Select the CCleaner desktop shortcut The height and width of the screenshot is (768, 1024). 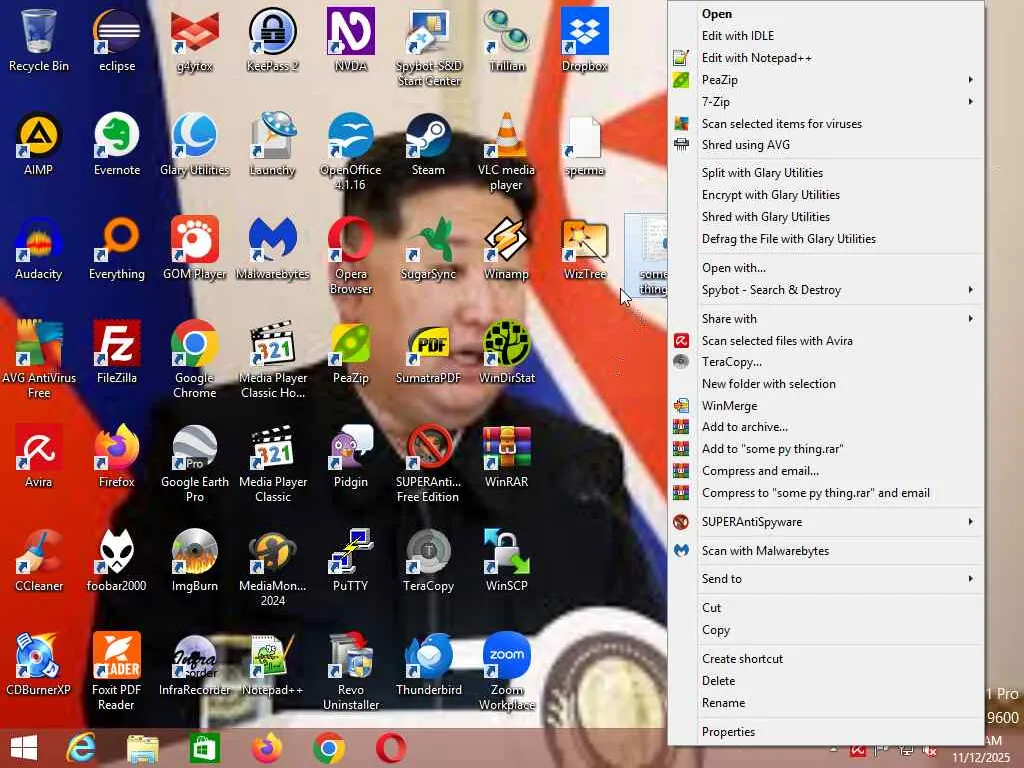click(39, 560)
